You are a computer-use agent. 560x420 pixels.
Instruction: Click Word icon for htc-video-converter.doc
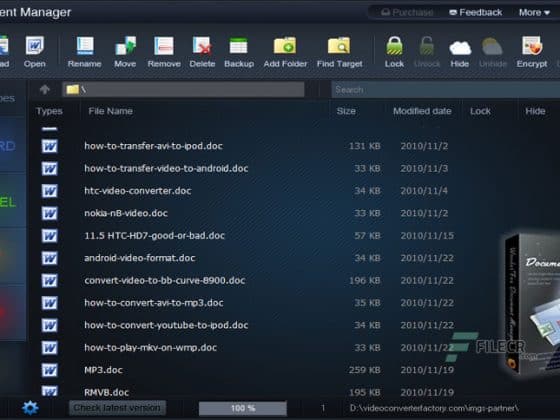pyautogui.click(x=50, y=191)
